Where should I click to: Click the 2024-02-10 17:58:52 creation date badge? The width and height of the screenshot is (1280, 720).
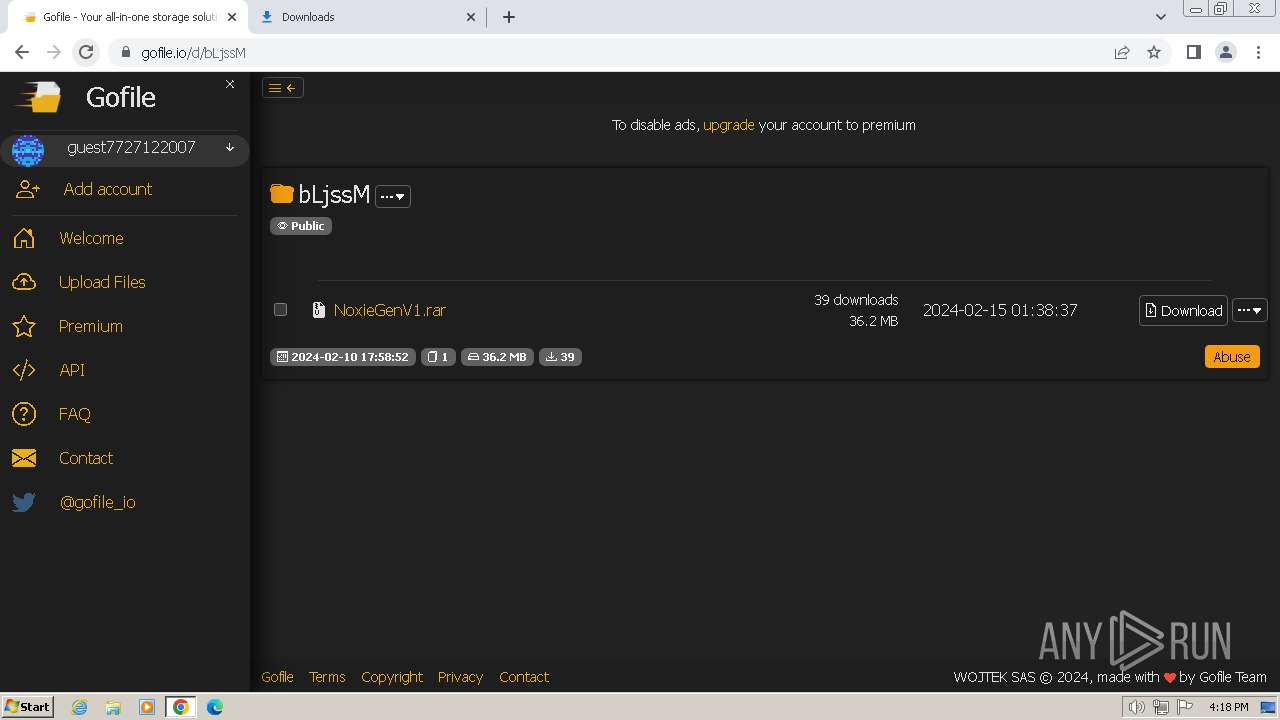point(342,357)
